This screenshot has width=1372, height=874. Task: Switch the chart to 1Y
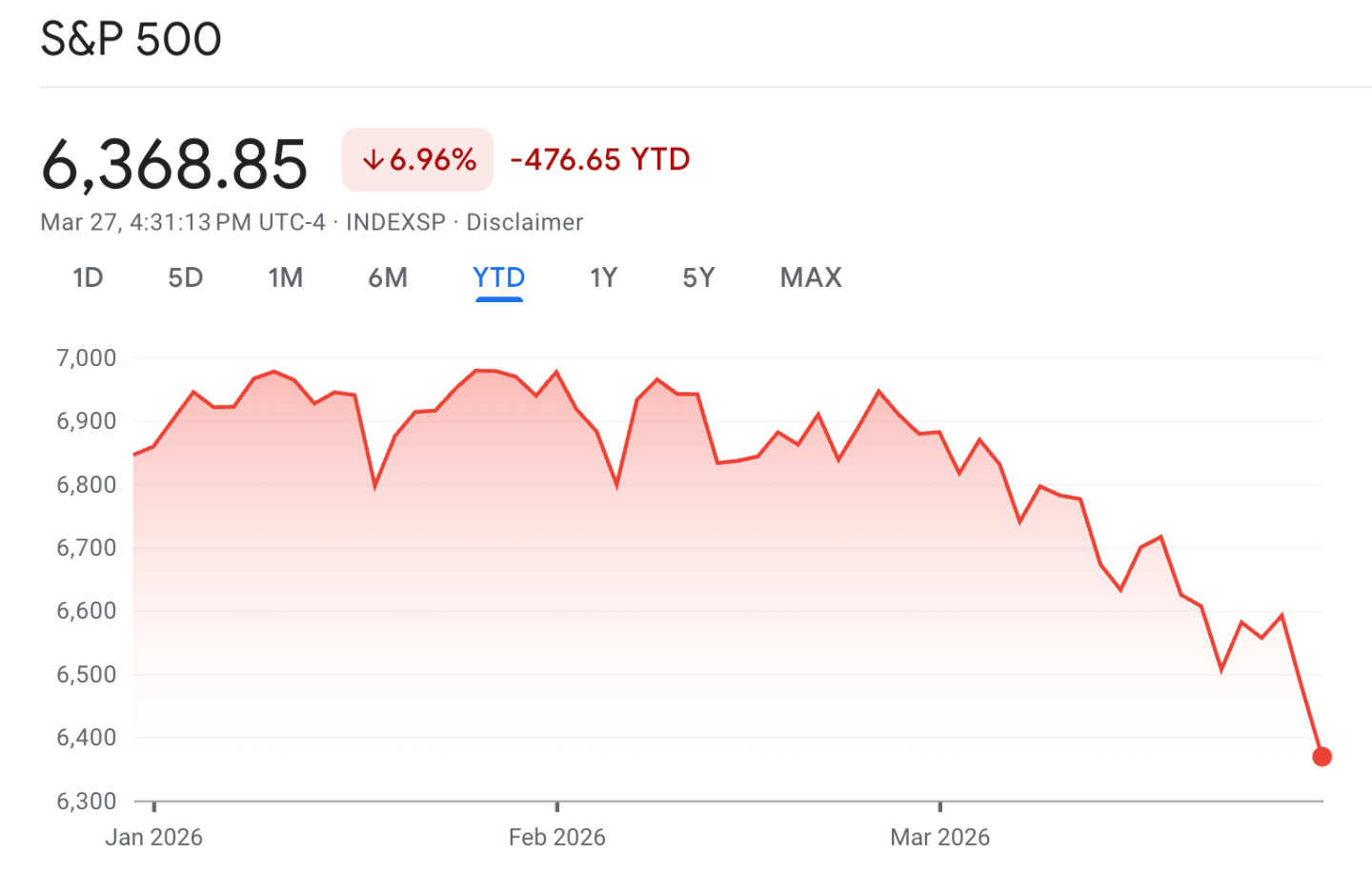(x=603, y=277)
